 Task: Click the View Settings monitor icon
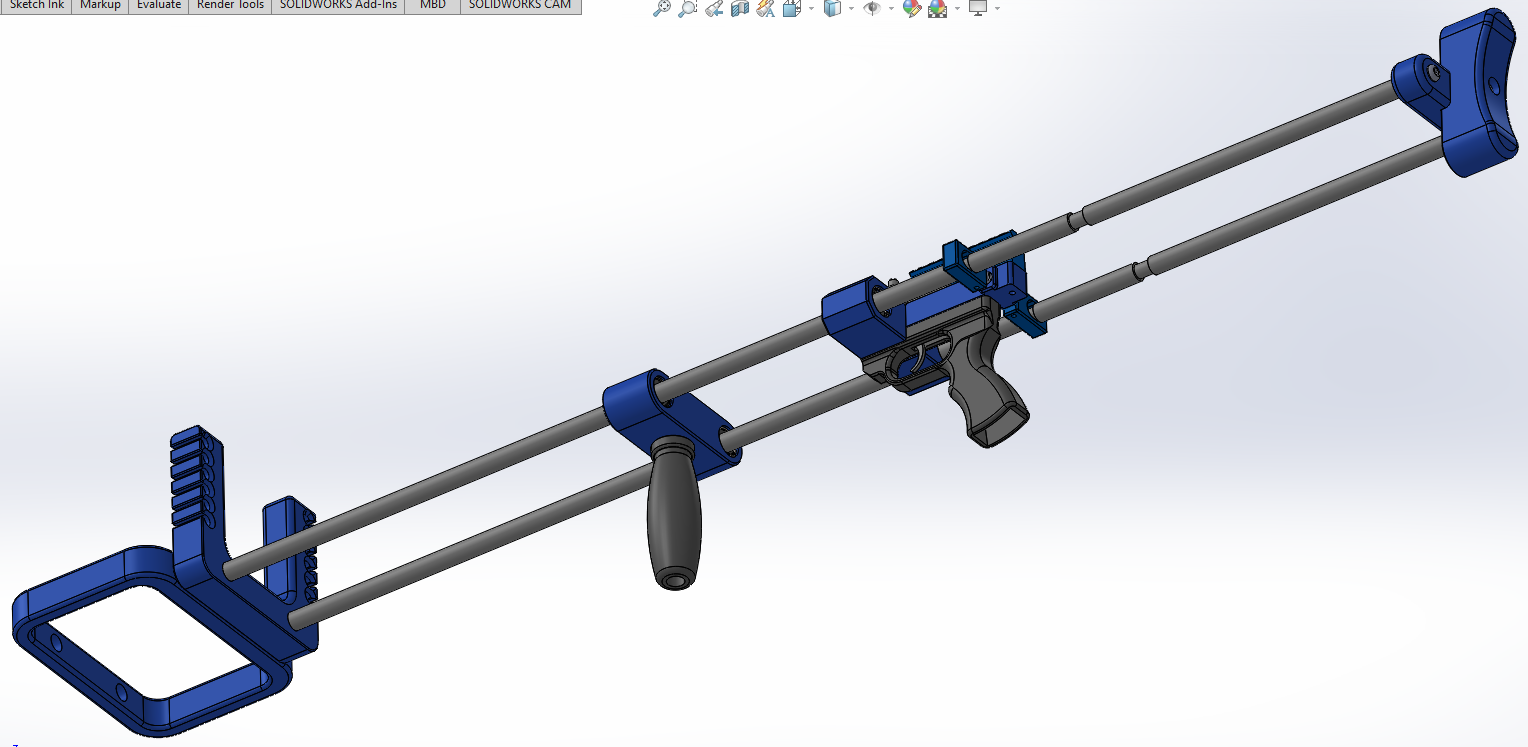click(x=978, y=8)
